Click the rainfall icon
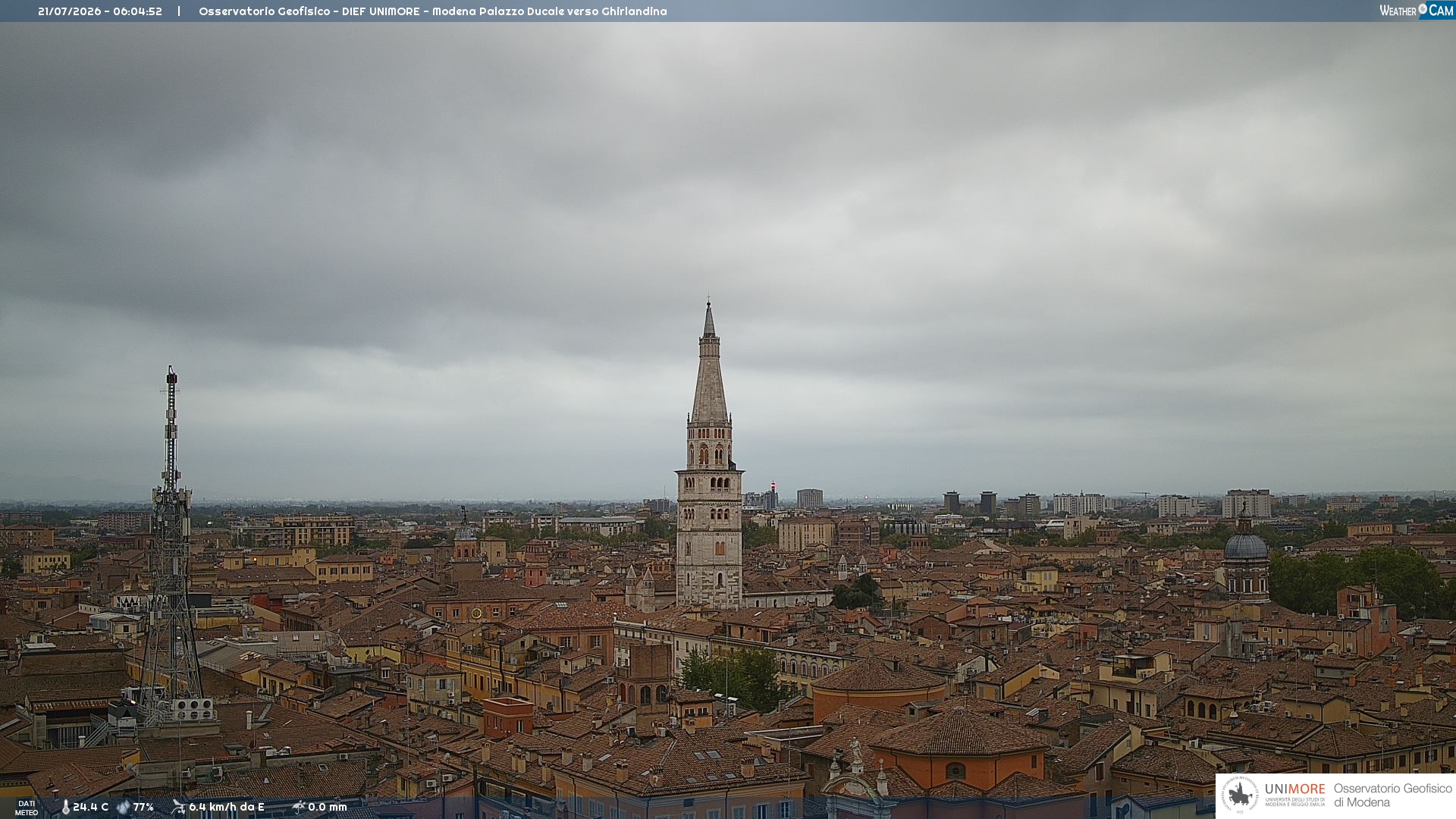The width and height of the screenshot is (1456, 819). tap(298, 808)
